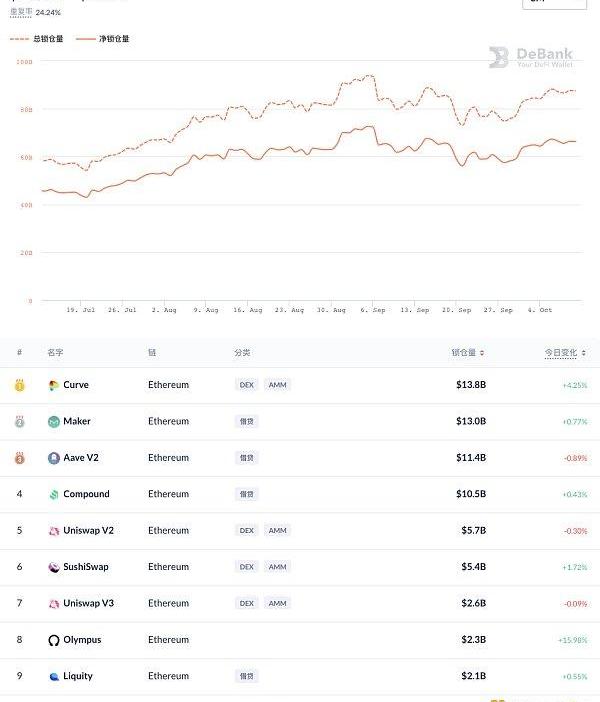600x702 pixels.
Task: Click the Olympus omega icon
Action: click(x=54, y=640)
